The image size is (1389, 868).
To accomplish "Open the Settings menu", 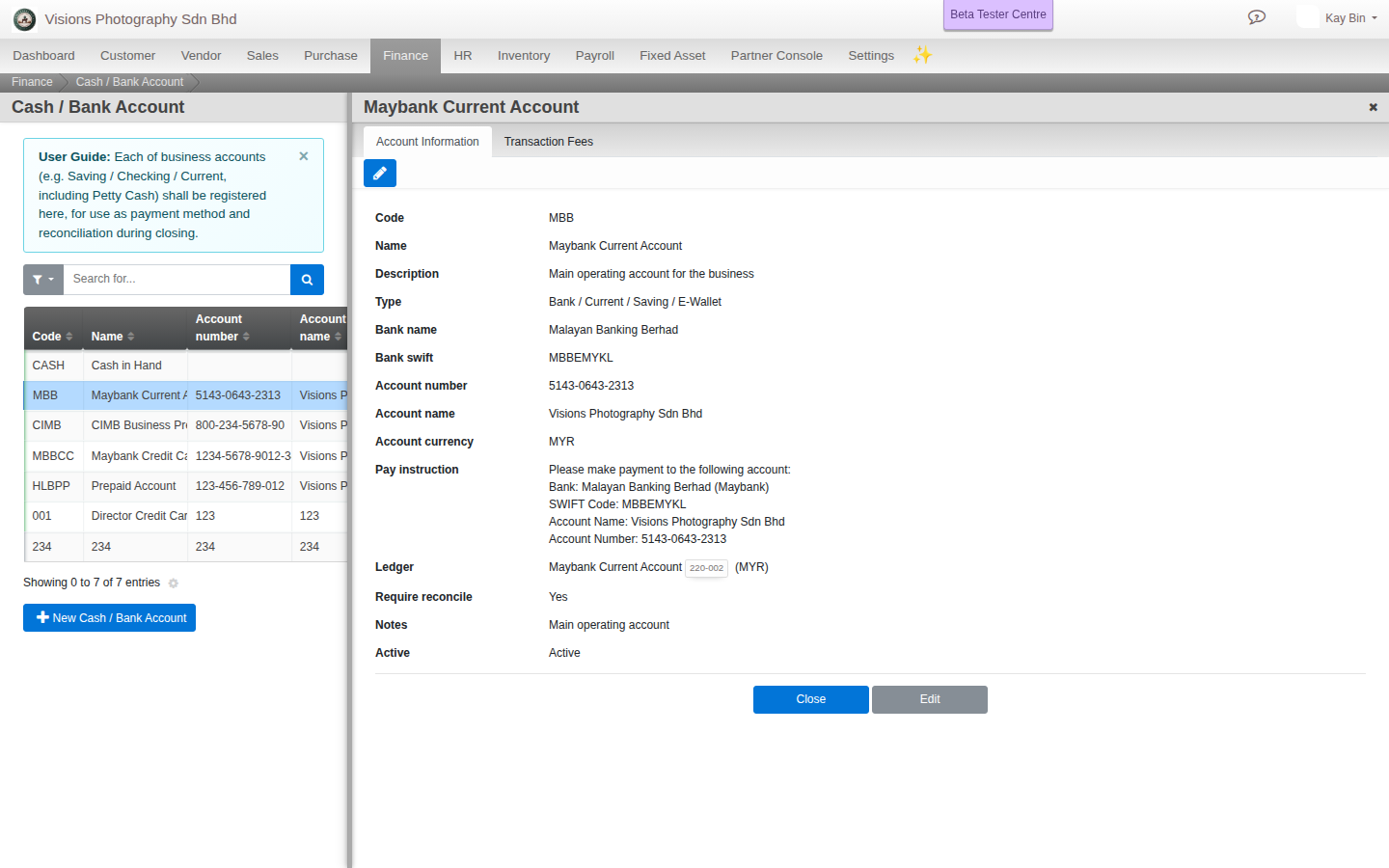I will click(x=871, y=56).
